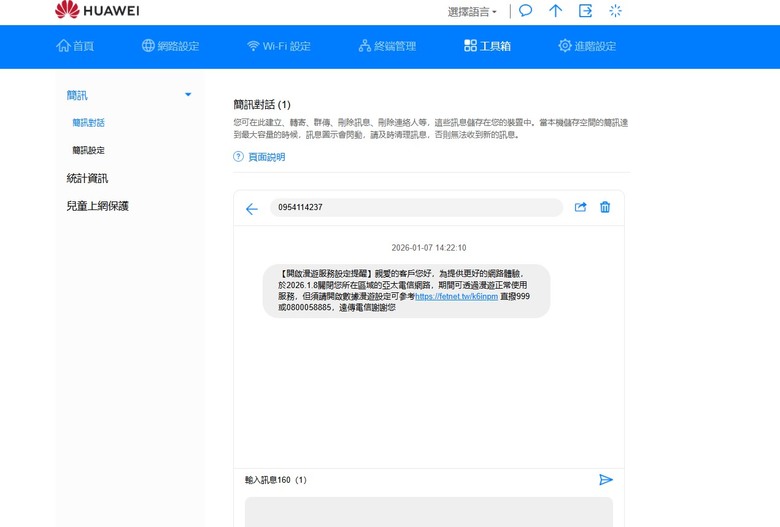
Task: Open 兒童上網保護 in the sidebar
Action: [98, 206]
